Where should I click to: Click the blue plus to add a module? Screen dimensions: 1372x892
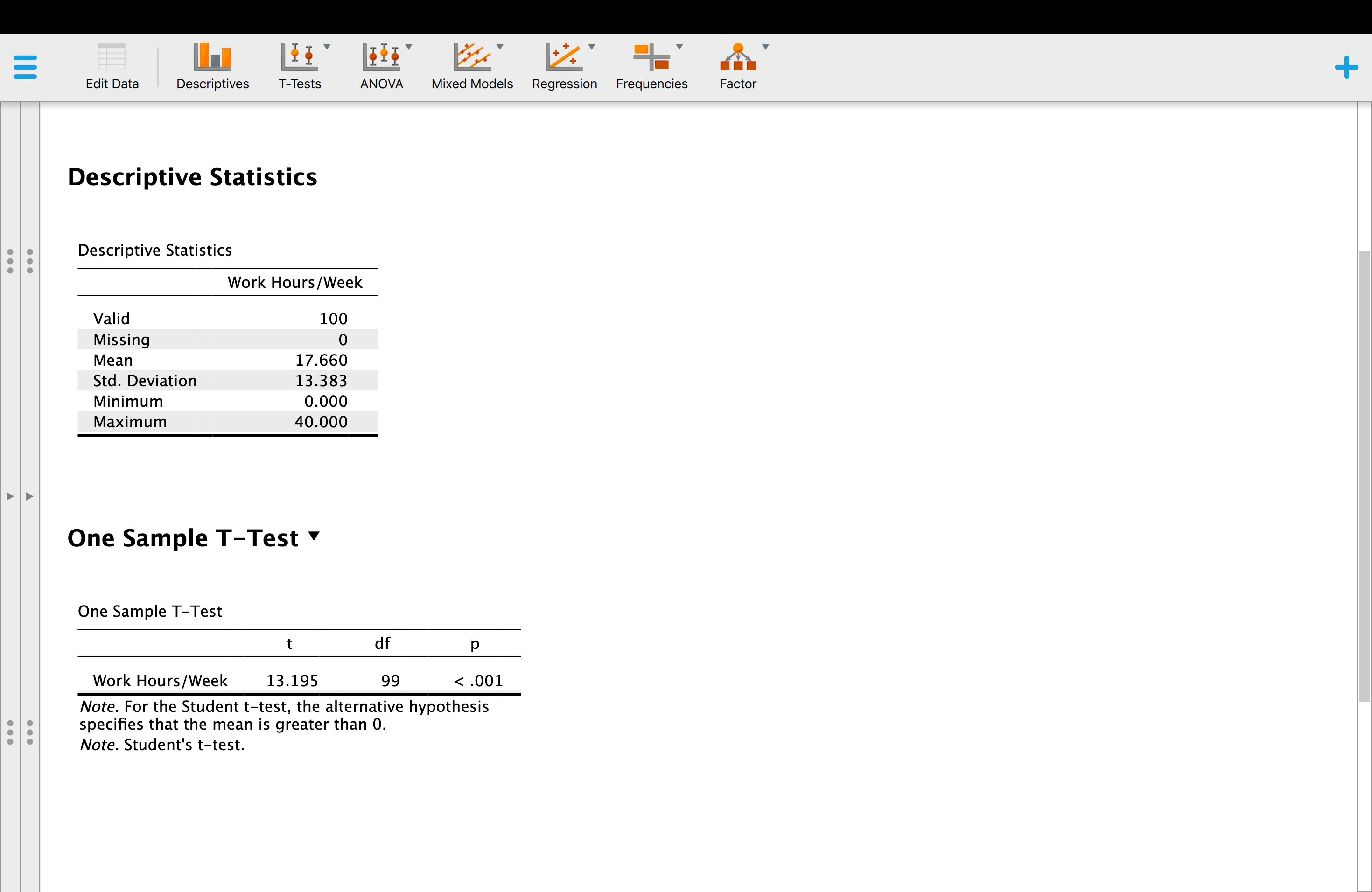pos(1347,68)
